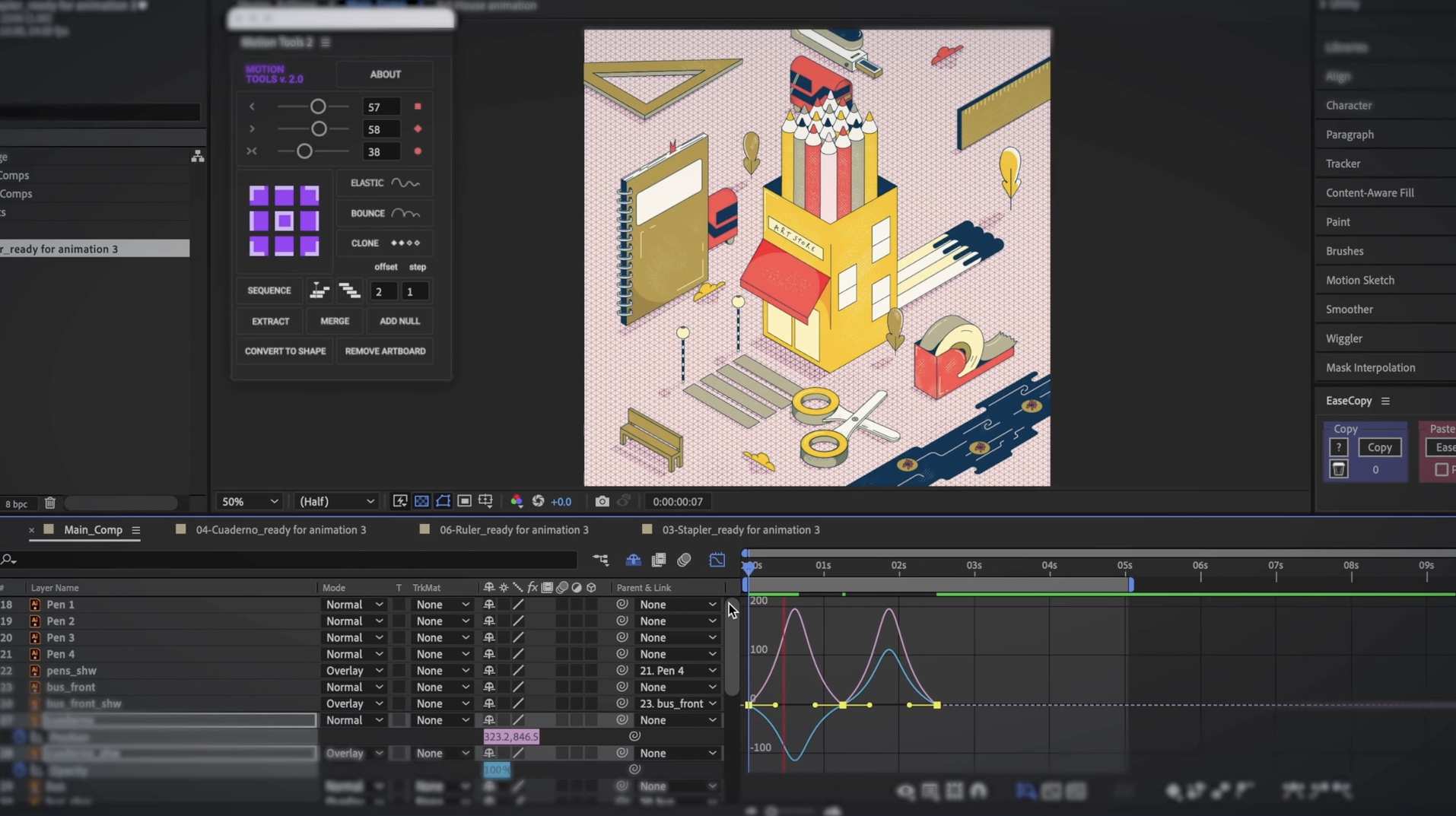Click the show channel color icon

[x=517, y=501]
